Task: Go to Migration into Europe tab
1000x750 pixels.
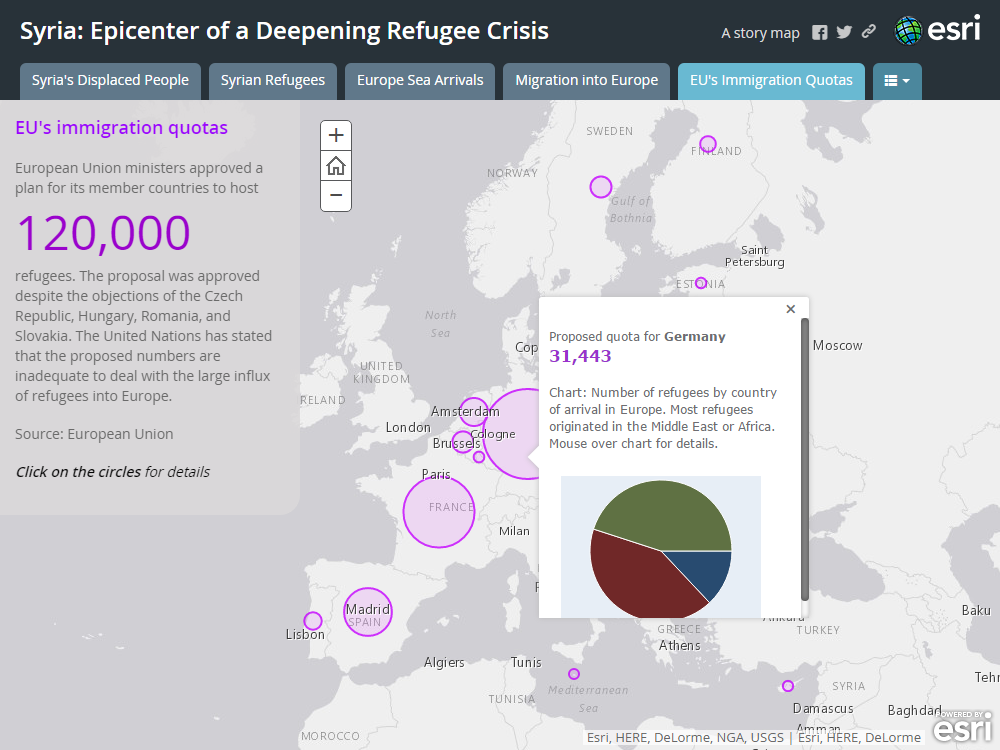Action: (x=586, y=81)
